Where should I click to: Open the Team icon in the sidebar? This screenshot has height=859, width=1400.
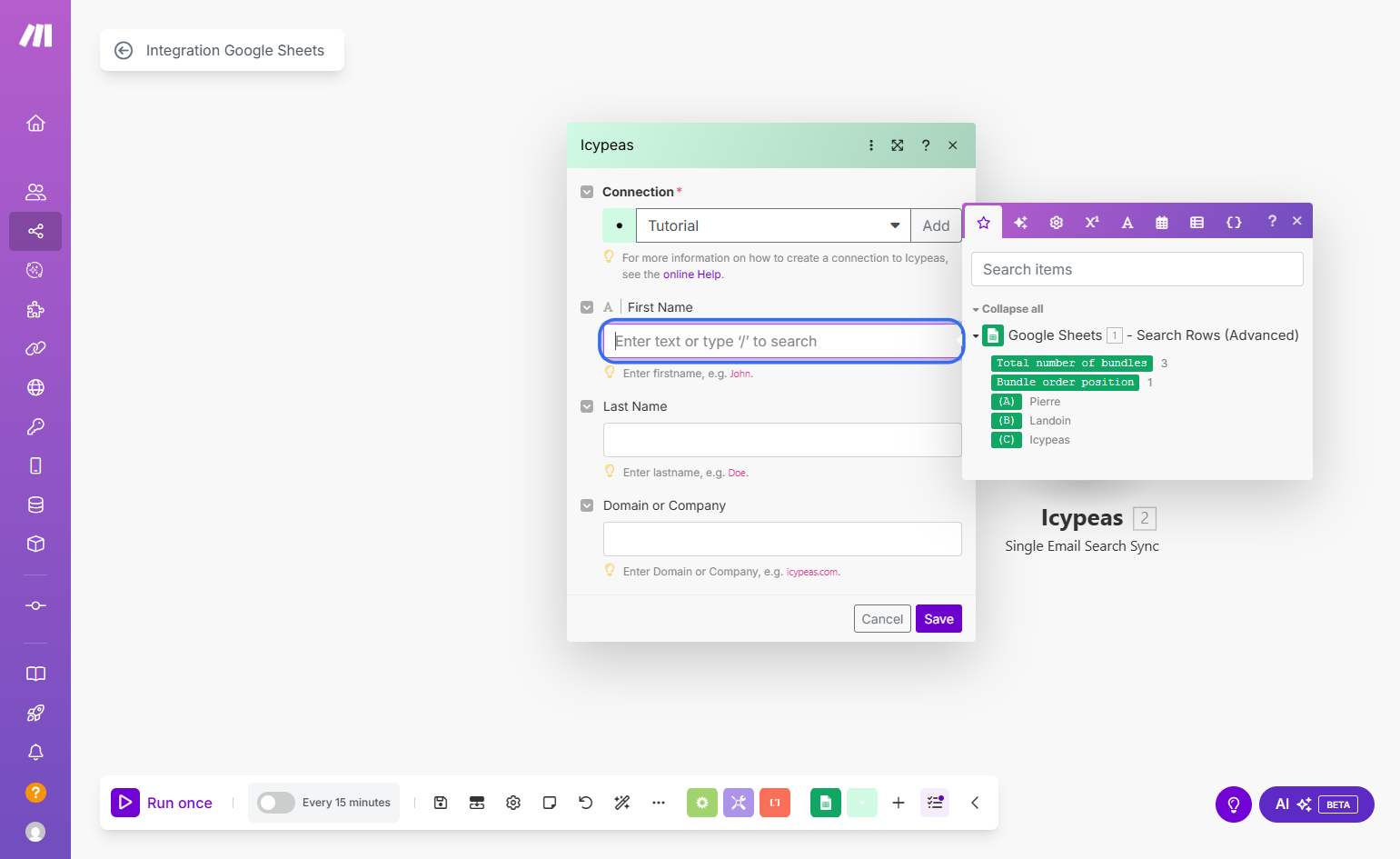click(35, 192)
